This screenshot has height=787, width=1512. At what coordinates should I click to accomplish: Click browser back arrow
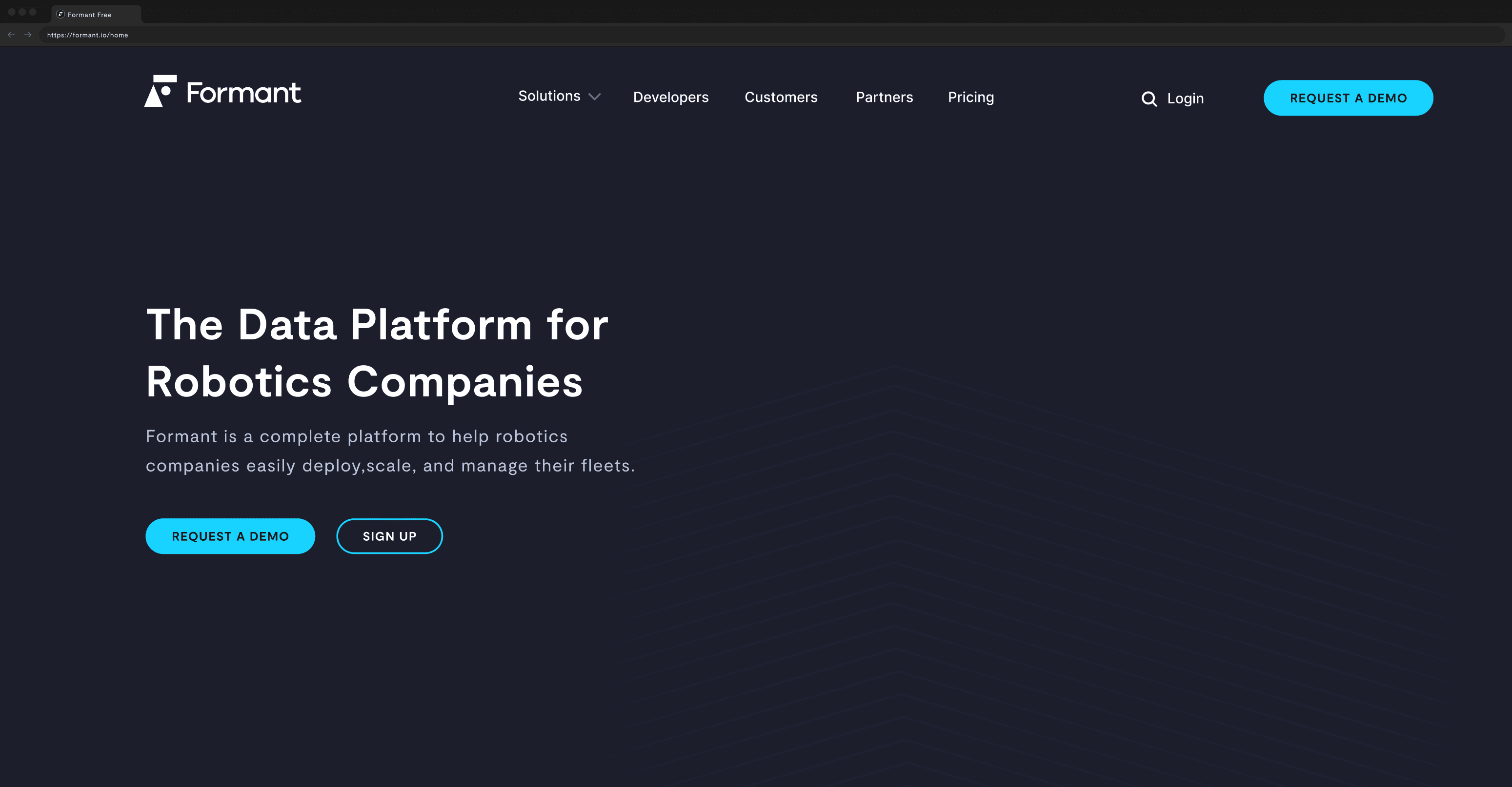click(11, 35)
